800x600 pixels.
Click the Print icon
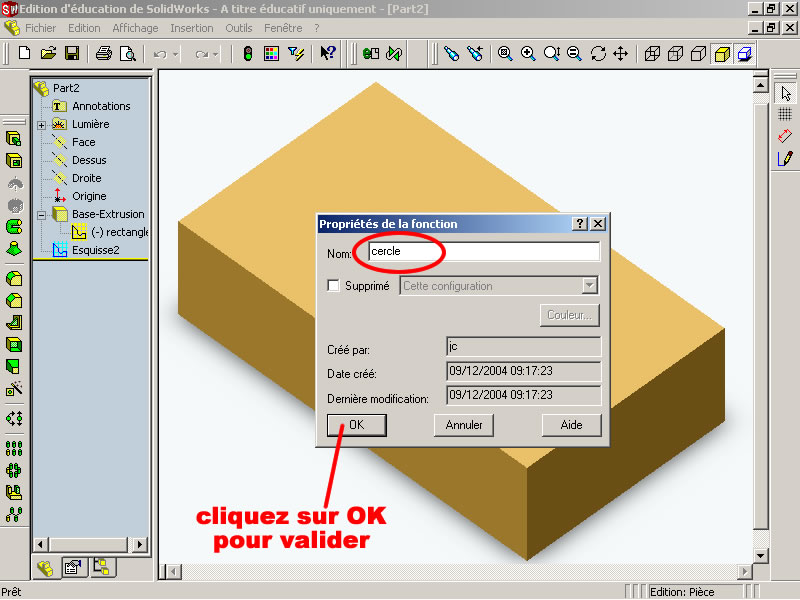[104, 53]
